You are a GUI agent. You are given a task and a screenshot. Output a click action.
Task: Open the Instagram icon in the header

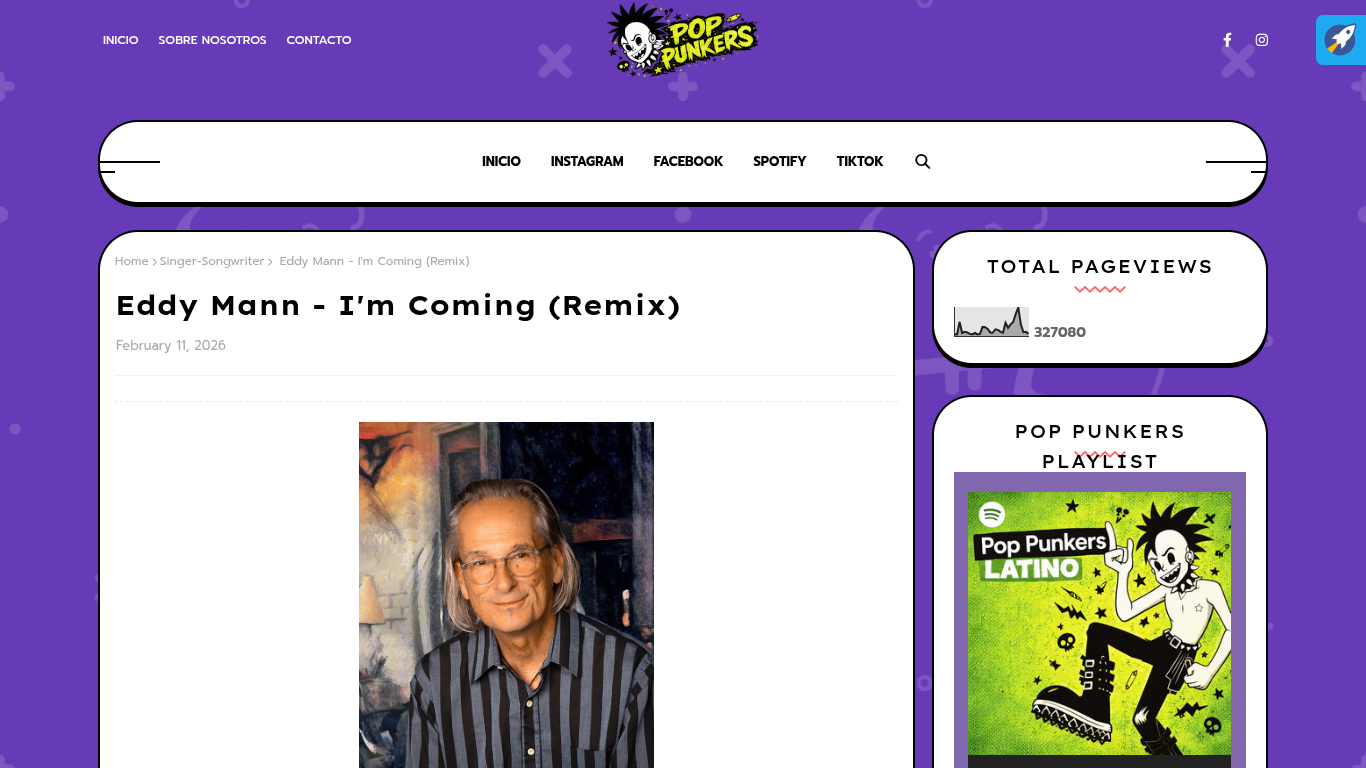(1262, 40)
